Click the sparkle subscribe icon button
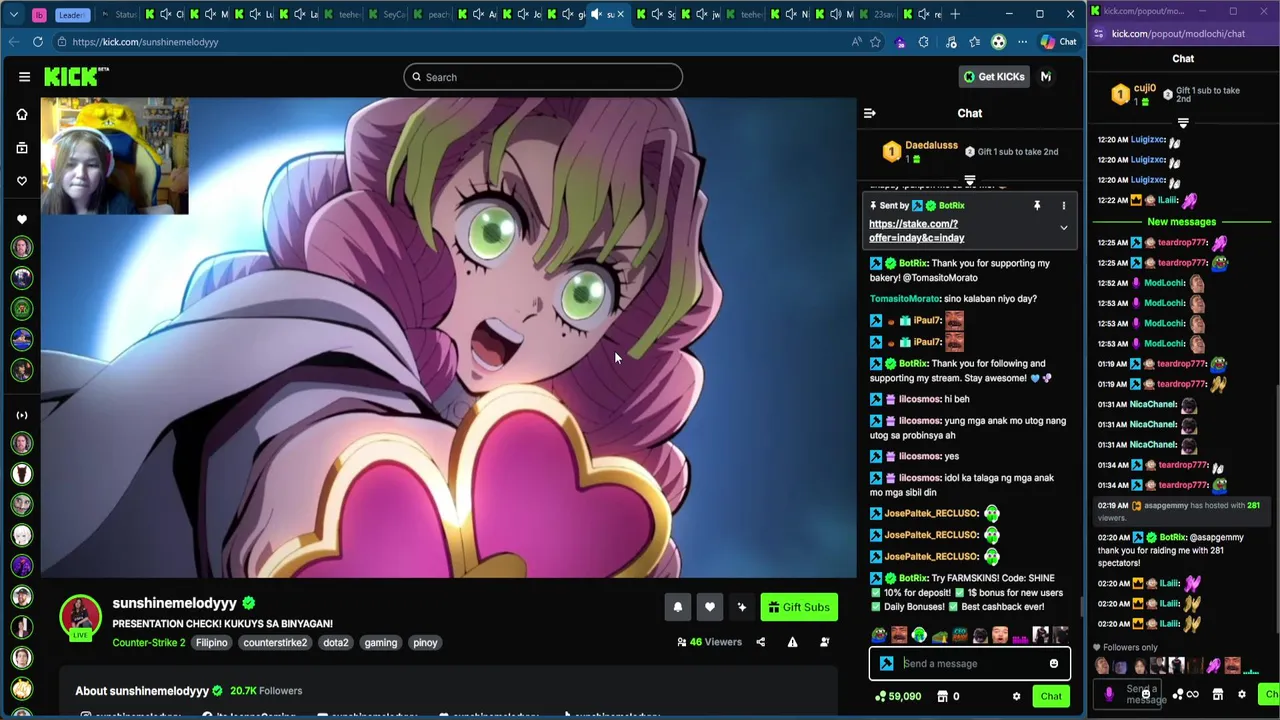1280x720 pixels. pos(742,607)
